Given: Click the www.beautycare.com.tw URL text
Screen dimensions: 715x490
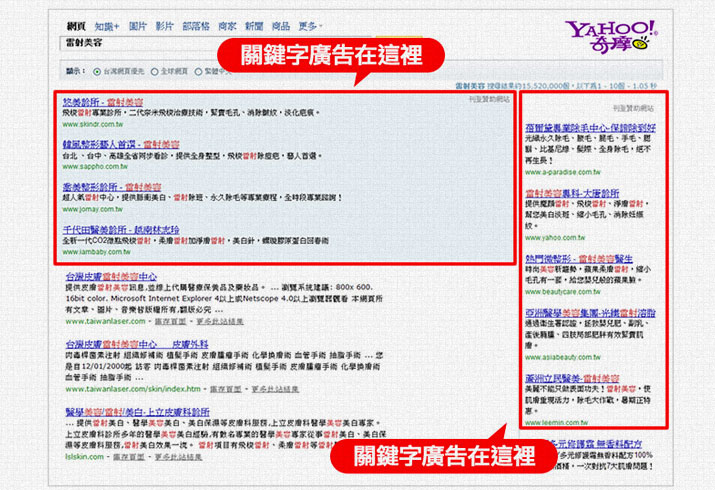Looking at the screenshot, I should [563, 292].
